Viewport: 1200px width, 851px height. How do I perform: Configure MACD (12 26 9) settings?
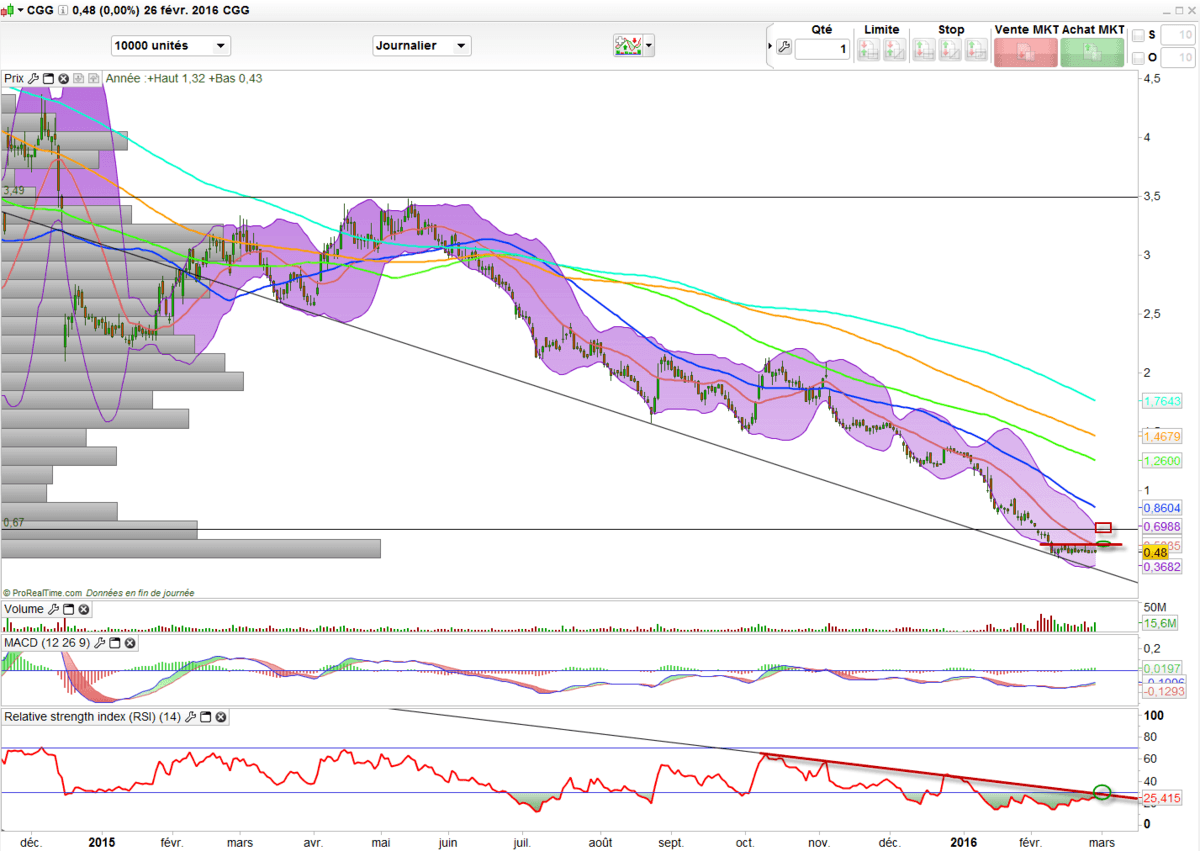coord(99,642)
